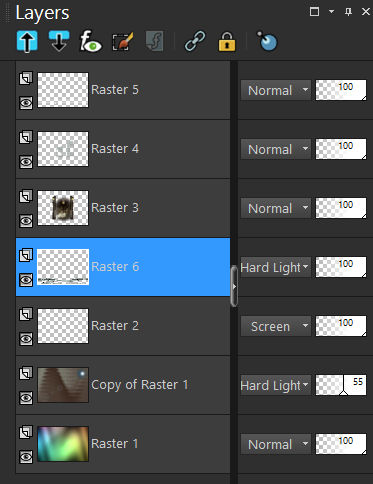Toggle auto-hide pin for Layers panel
The height and width of the screenshot is (484, 373).
point(348,12)
